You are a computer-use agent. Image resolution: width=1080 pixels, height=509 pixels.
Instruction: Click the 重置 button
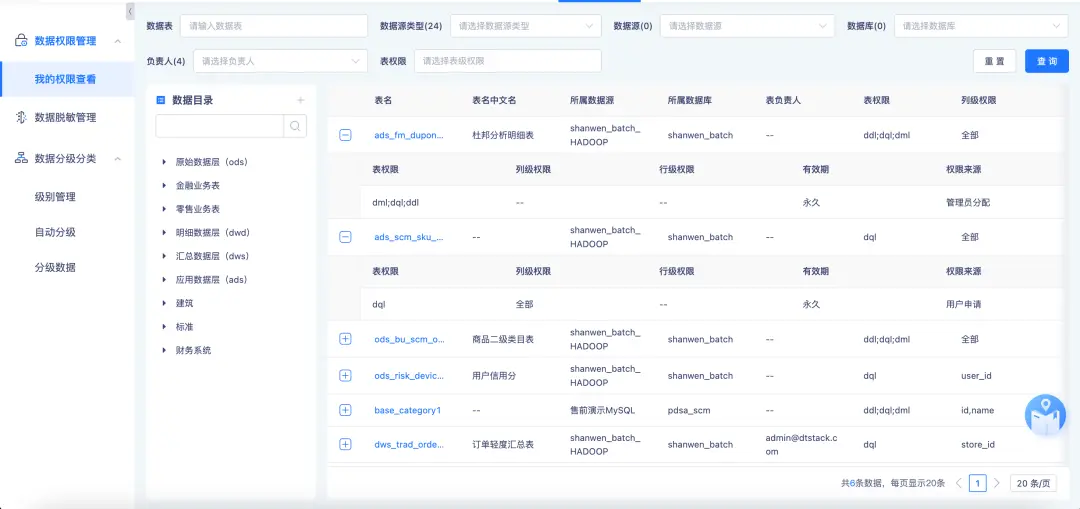pos(995,61)
